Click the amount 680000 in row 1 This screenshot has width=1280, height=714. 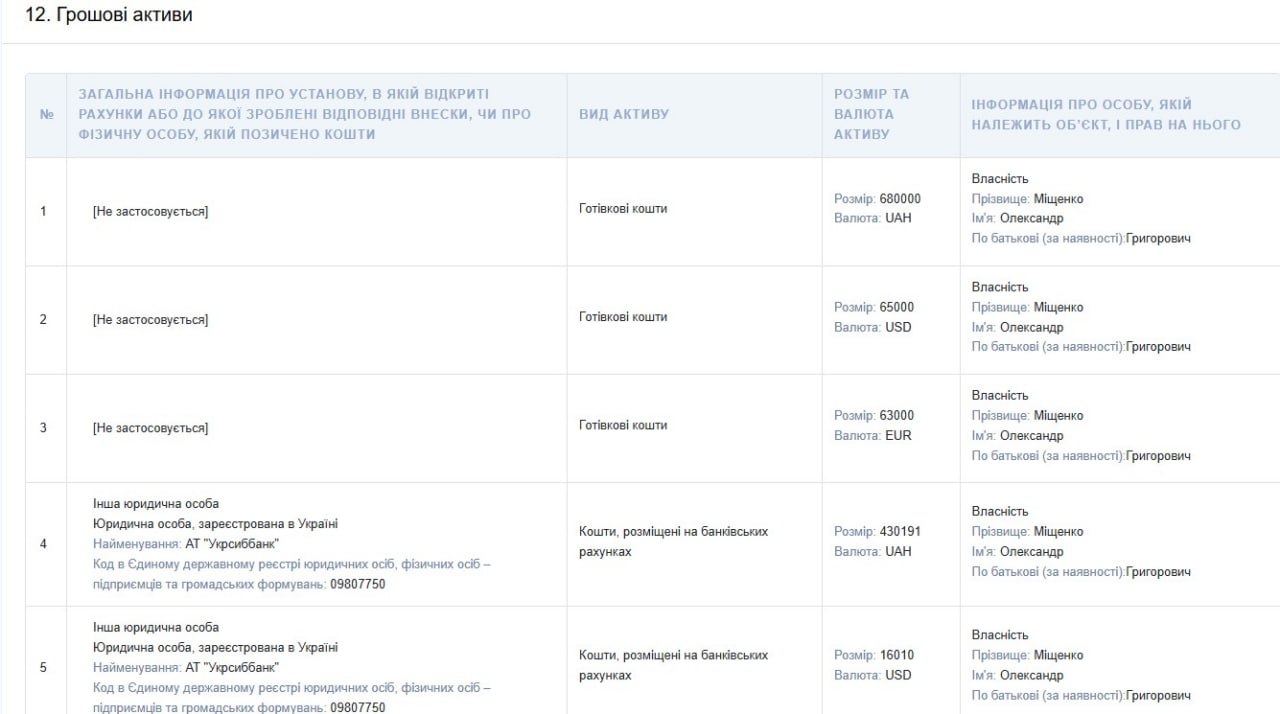coord(899,199)
